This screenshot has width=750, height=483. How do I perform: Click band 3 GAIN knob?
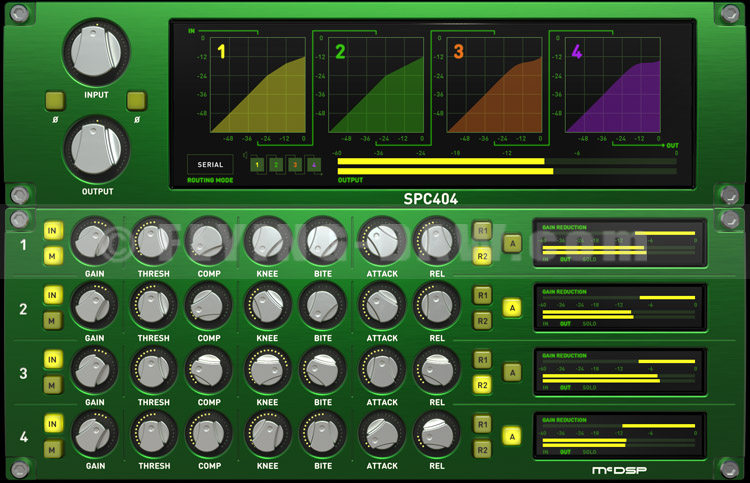tap(94, 370)
